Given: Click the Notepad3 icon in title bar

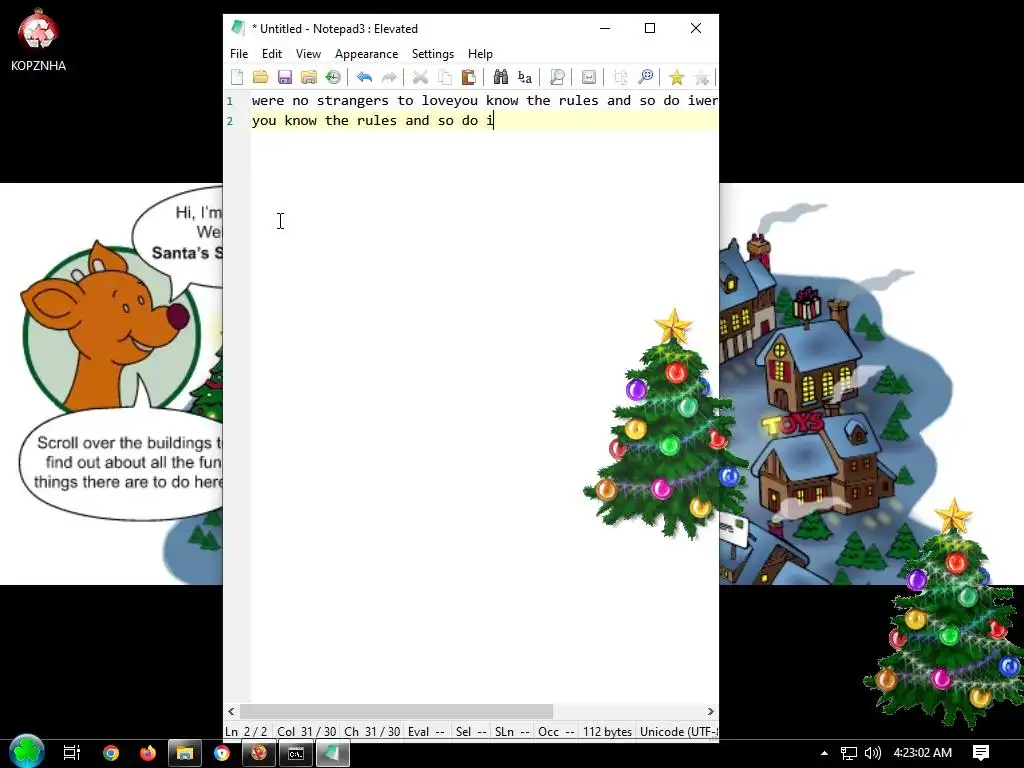Looking at the screenshot, I should tap(238, 28).
